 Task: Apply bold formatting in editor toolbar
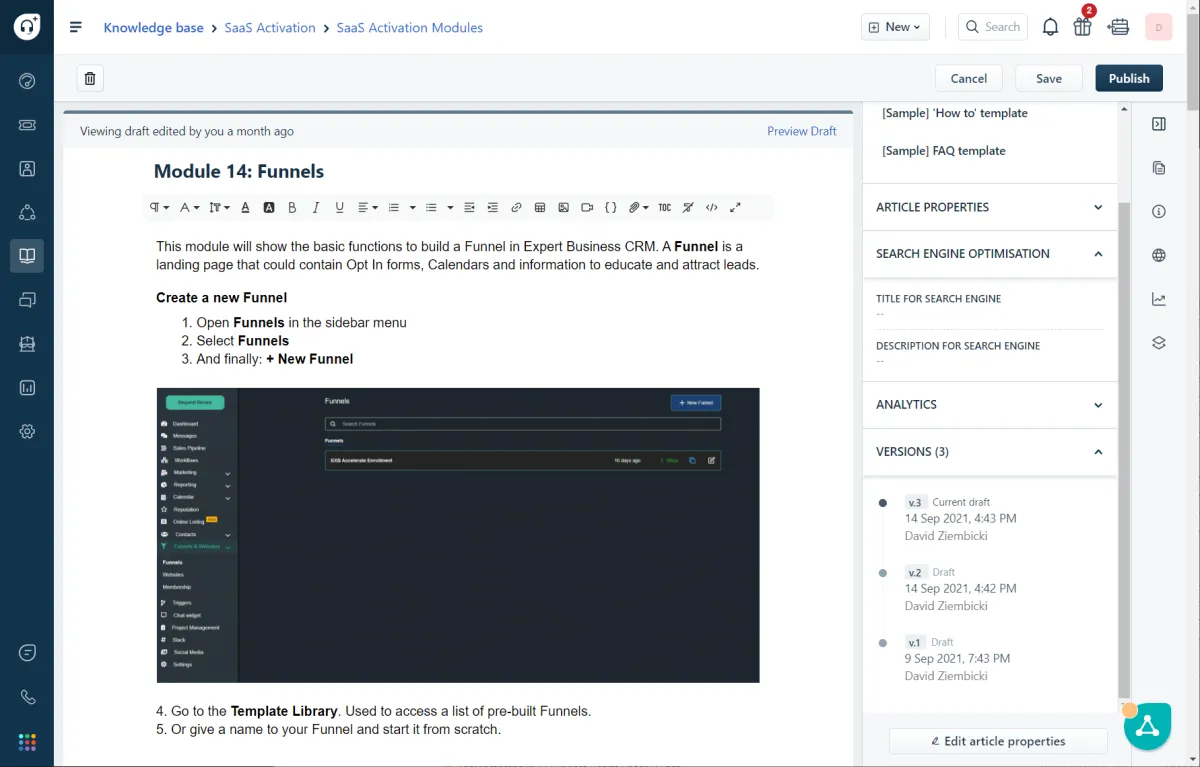tap(292, 207)
